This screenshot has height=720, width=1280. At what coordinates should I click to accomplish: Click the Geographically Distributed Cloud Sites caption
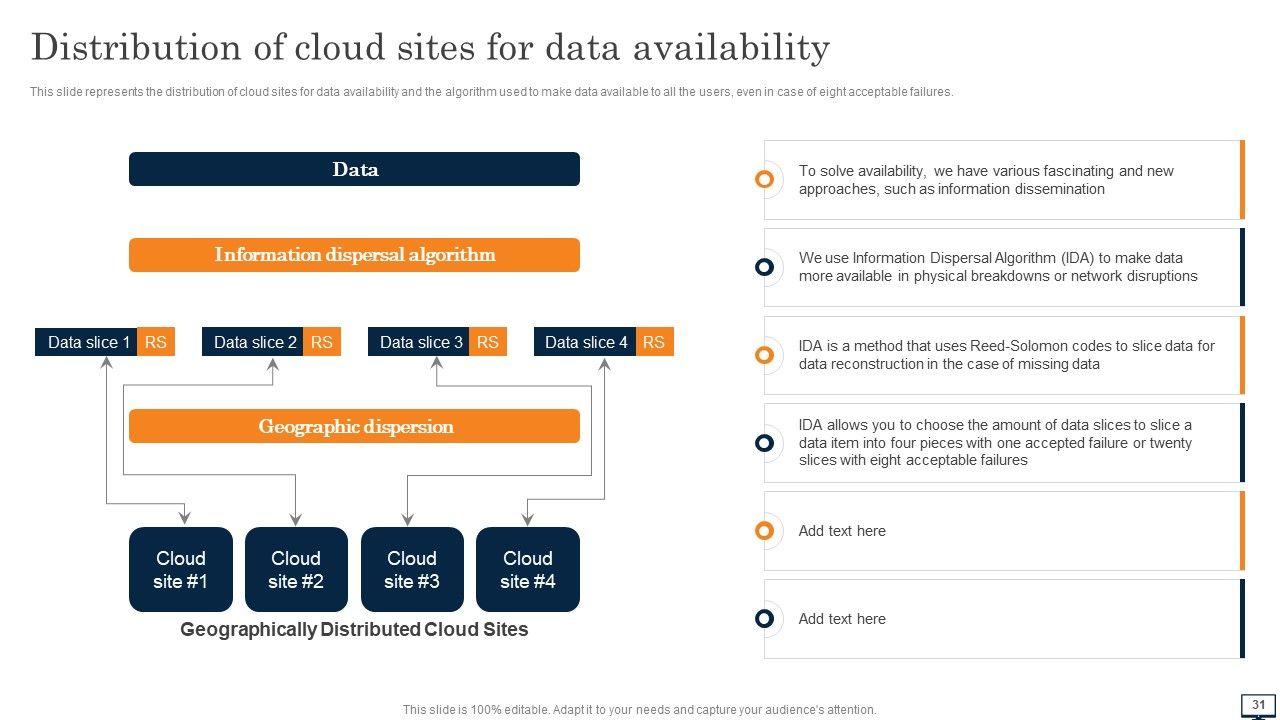[354, 630]
